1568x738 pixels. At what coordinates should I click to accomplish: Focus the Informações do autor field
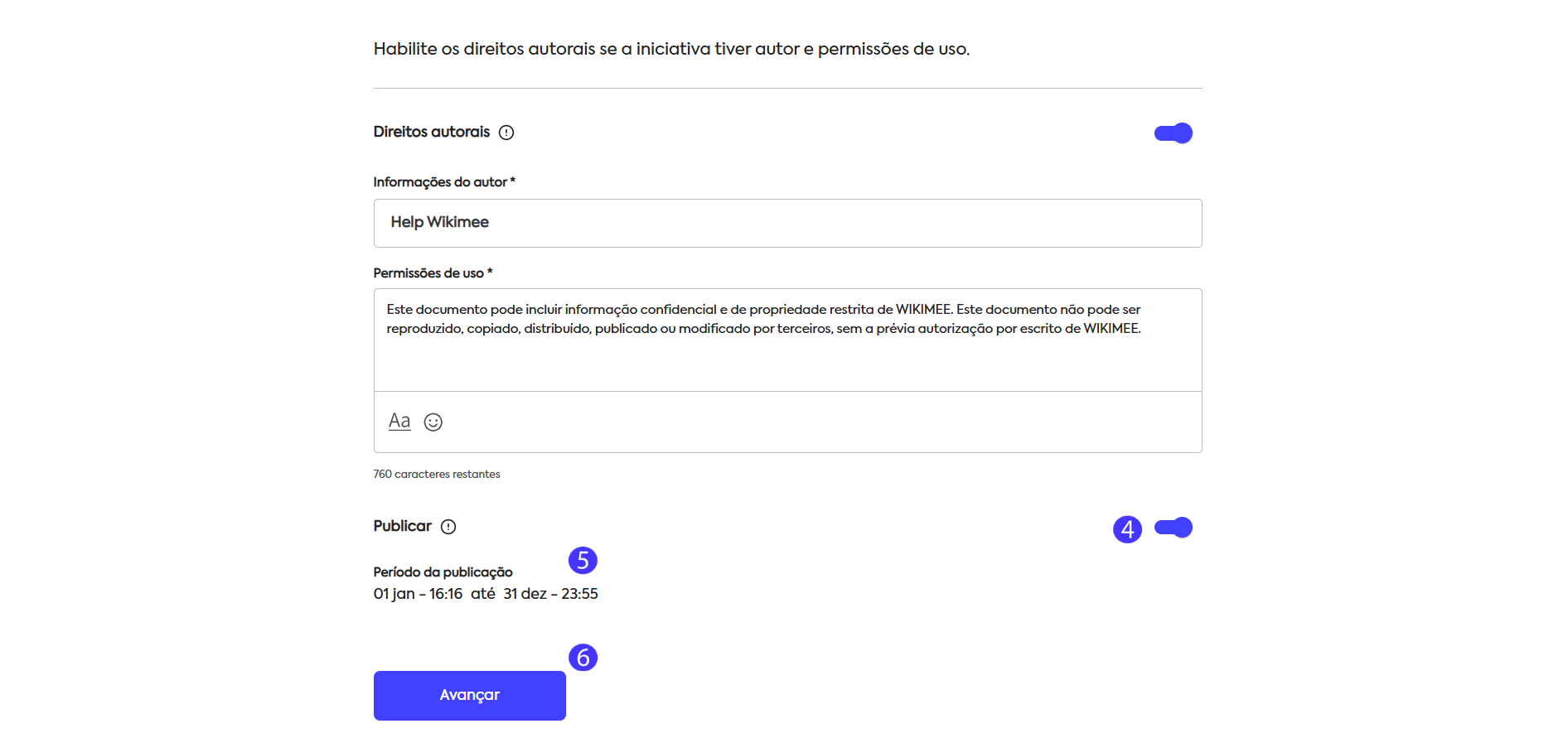pyautogui.click(x=787, y=223)
